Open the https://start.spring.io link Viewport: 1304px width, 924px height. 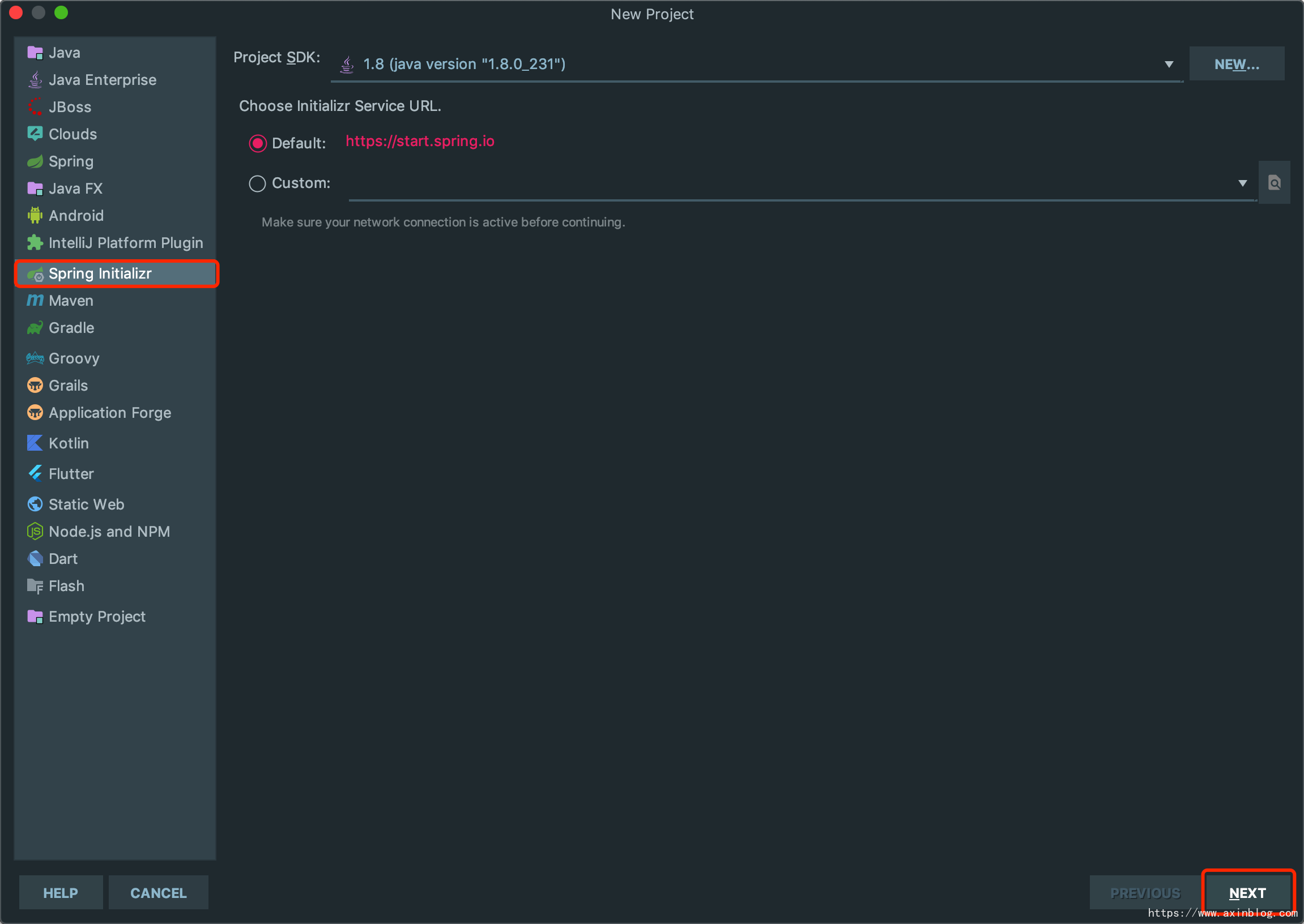[420, 141]
